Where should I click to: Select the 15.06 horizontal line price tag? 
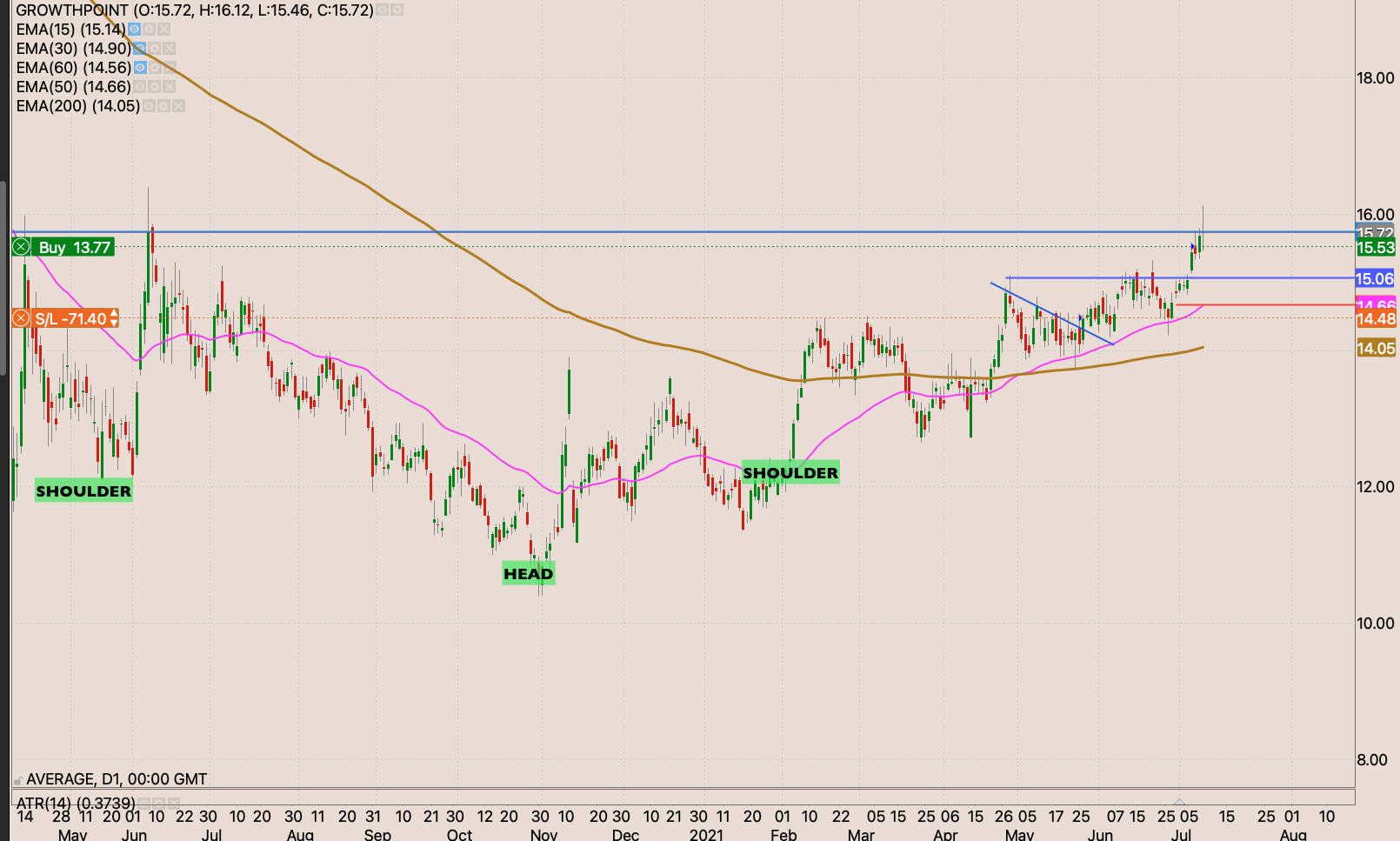[1375, 279]
